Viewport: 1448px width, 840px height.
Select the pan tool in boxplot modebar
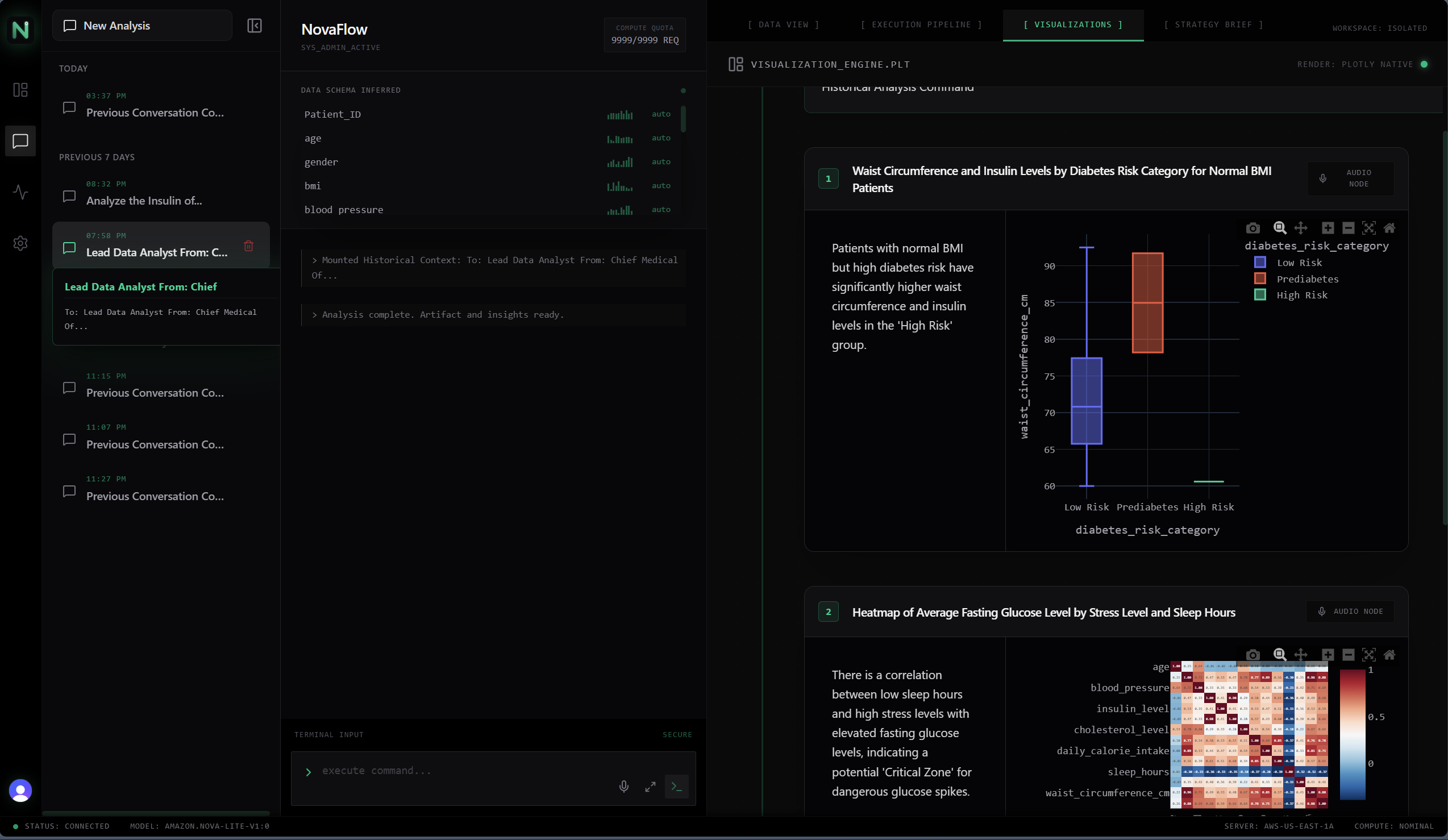1300,228
